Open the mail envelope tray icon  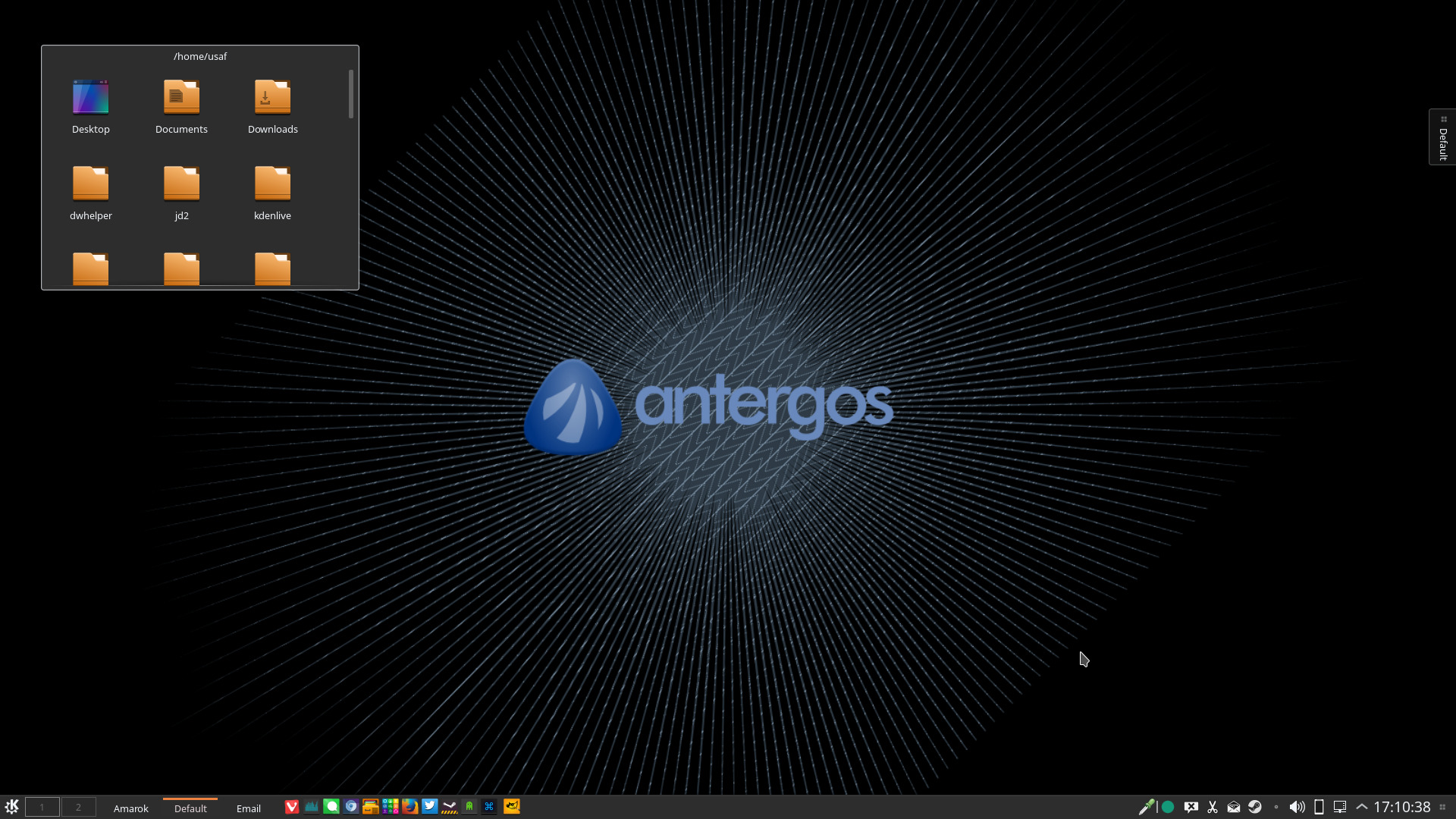[x=1234, y=807]
